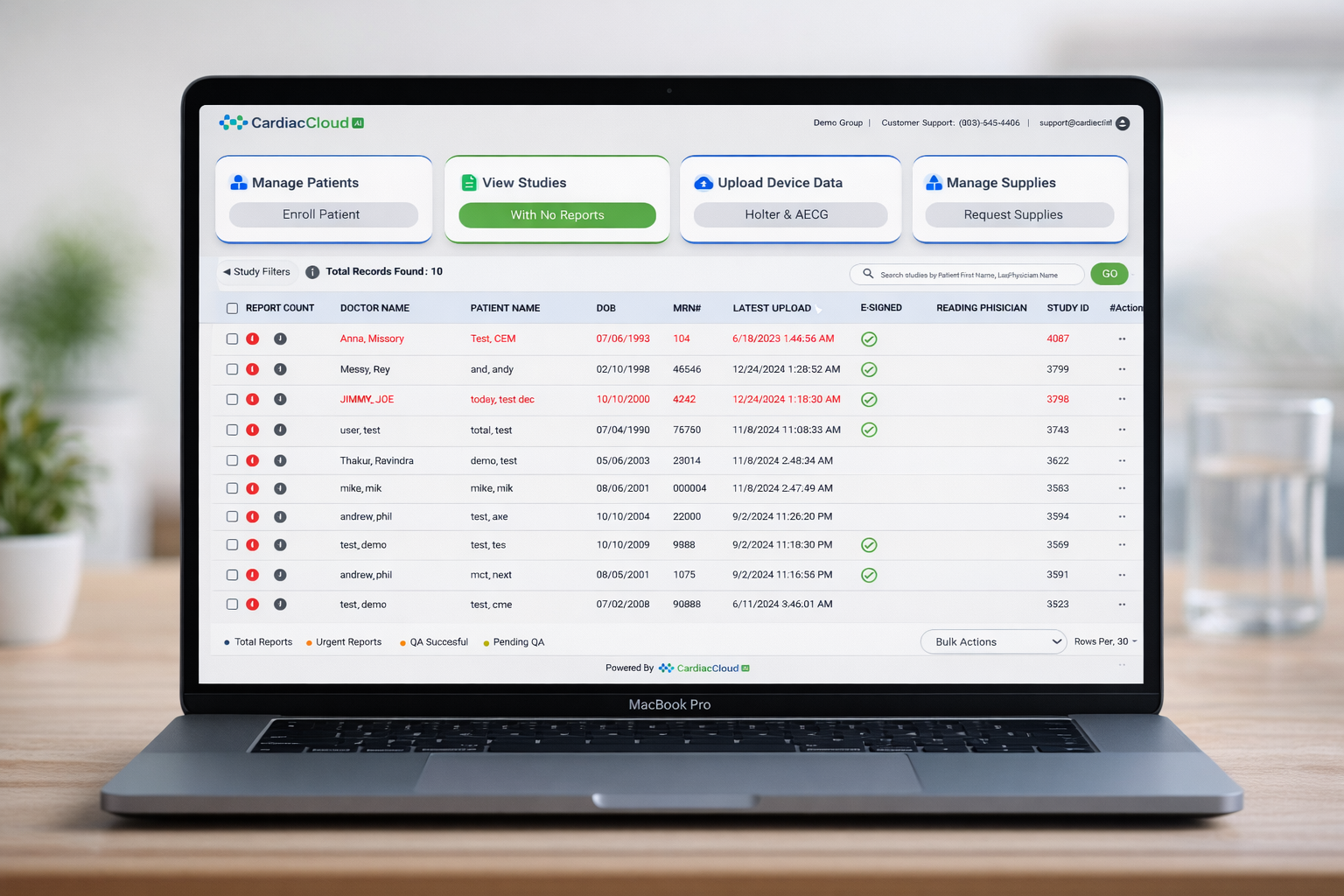
Task: Open action dots menu for study 3523
Action: pyautogui.click(x=1122, y=605)
